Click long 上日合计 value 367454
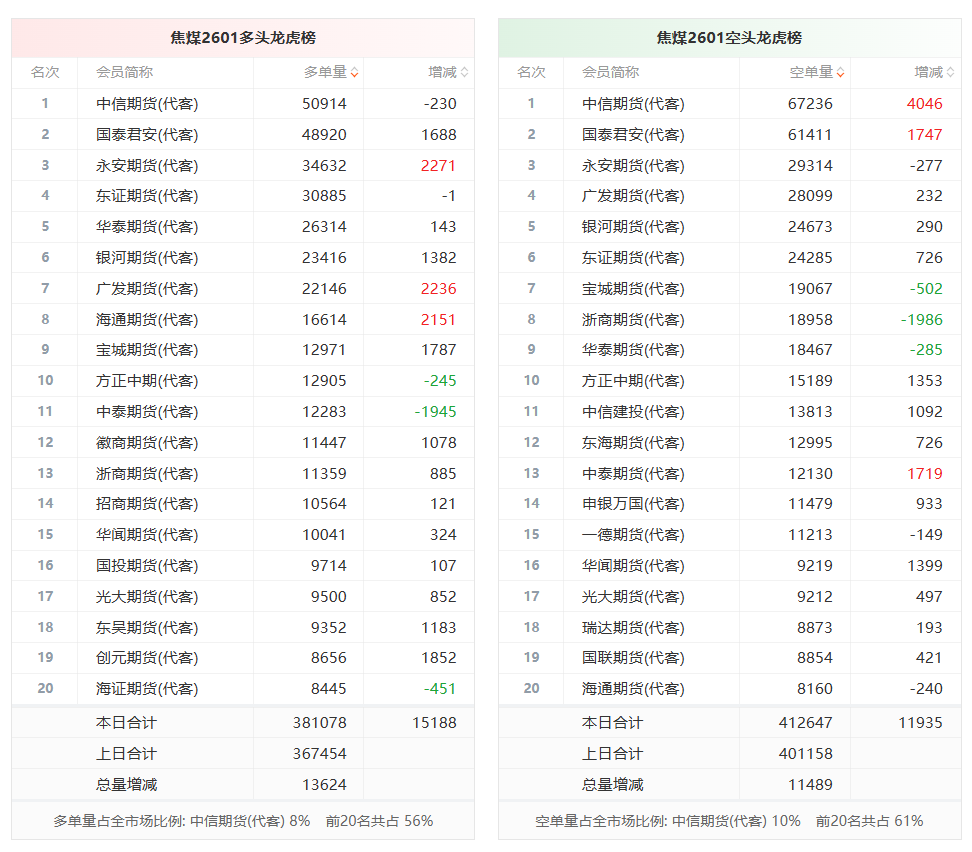Viewport: 972px width, 852px height. point(320,754)
